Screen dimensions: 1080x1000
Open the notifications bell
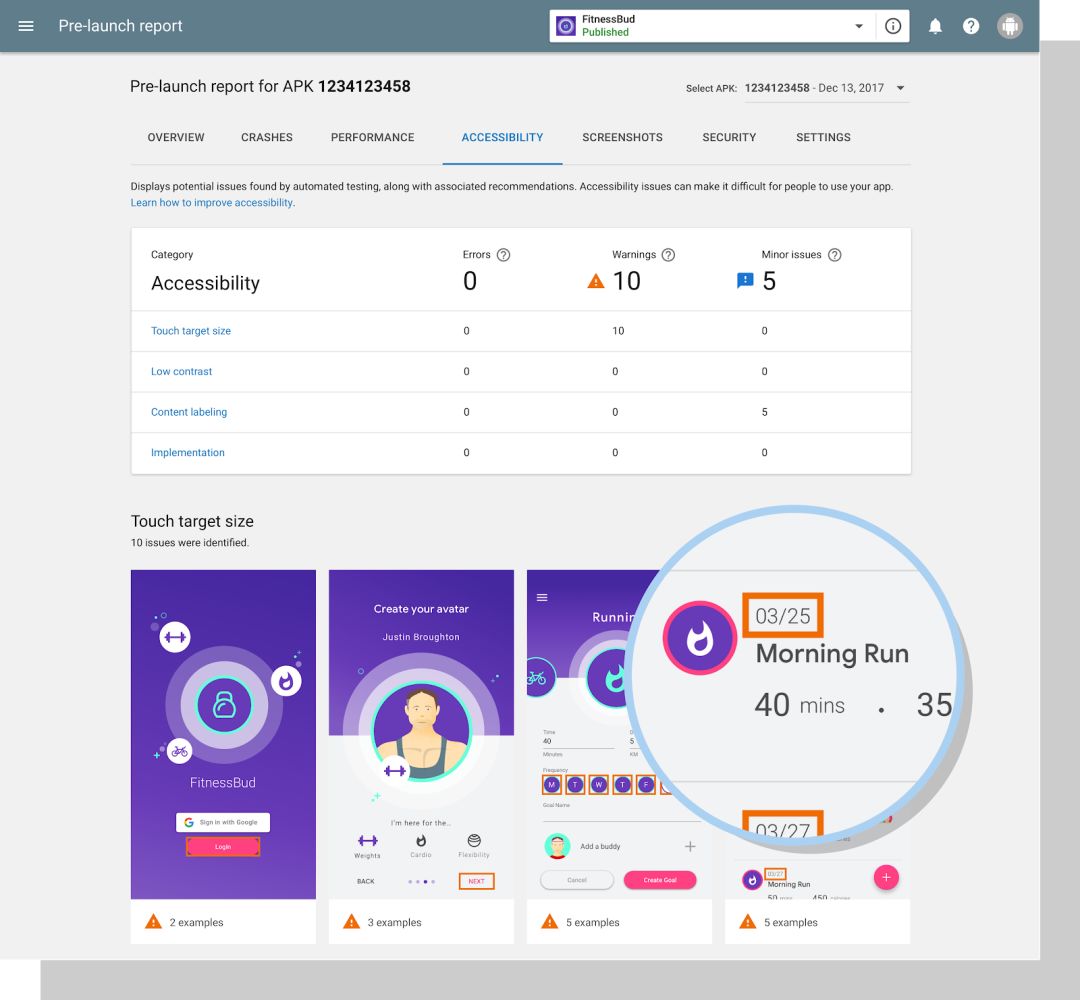click(x=935, y=26)
